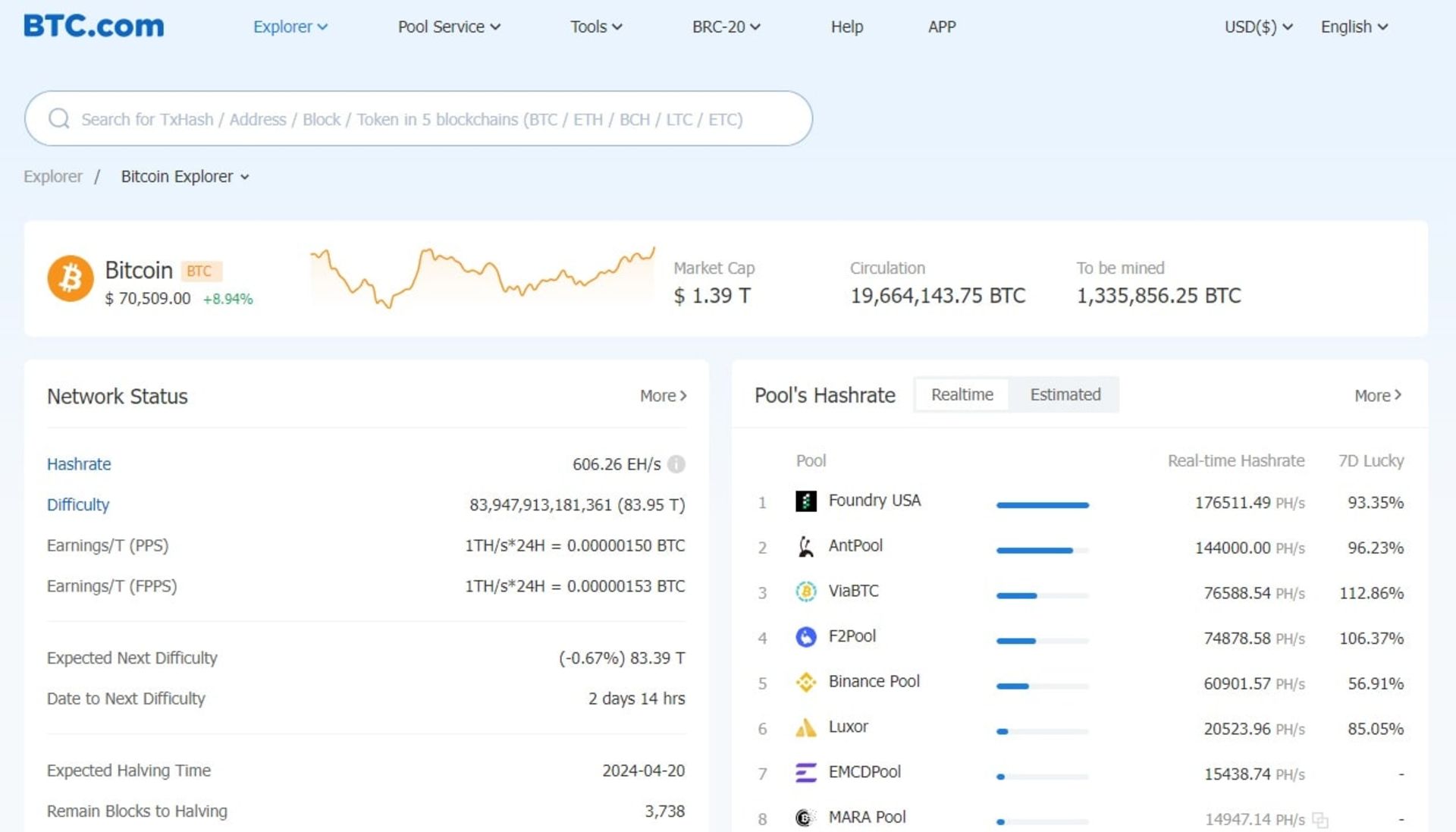Click the Bitcoin price $ 70,509.00
Viewport: 1456px width, 832px height.
[x=148, y=299]
